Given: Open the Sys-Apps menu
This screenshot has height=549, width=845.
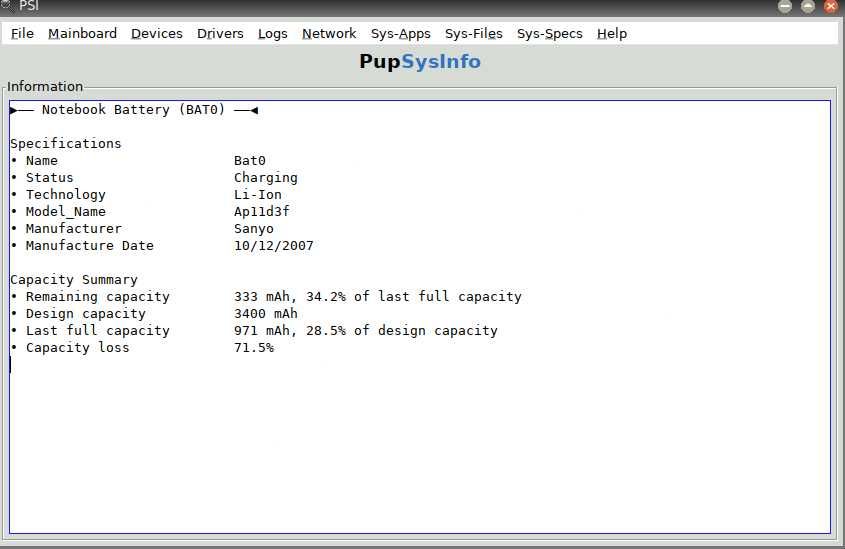Looking at the screenshot, I should click(x=400, y=33).
